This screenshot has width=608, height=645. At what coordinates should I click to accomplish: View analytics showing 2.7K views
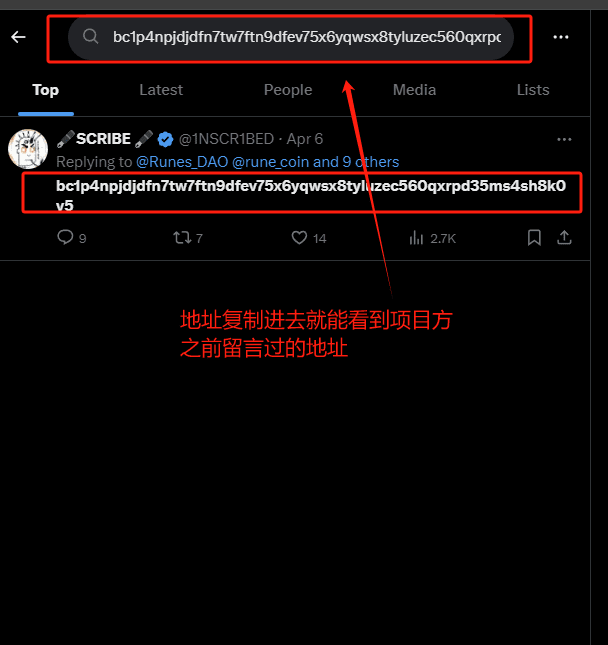pos(416,238)
